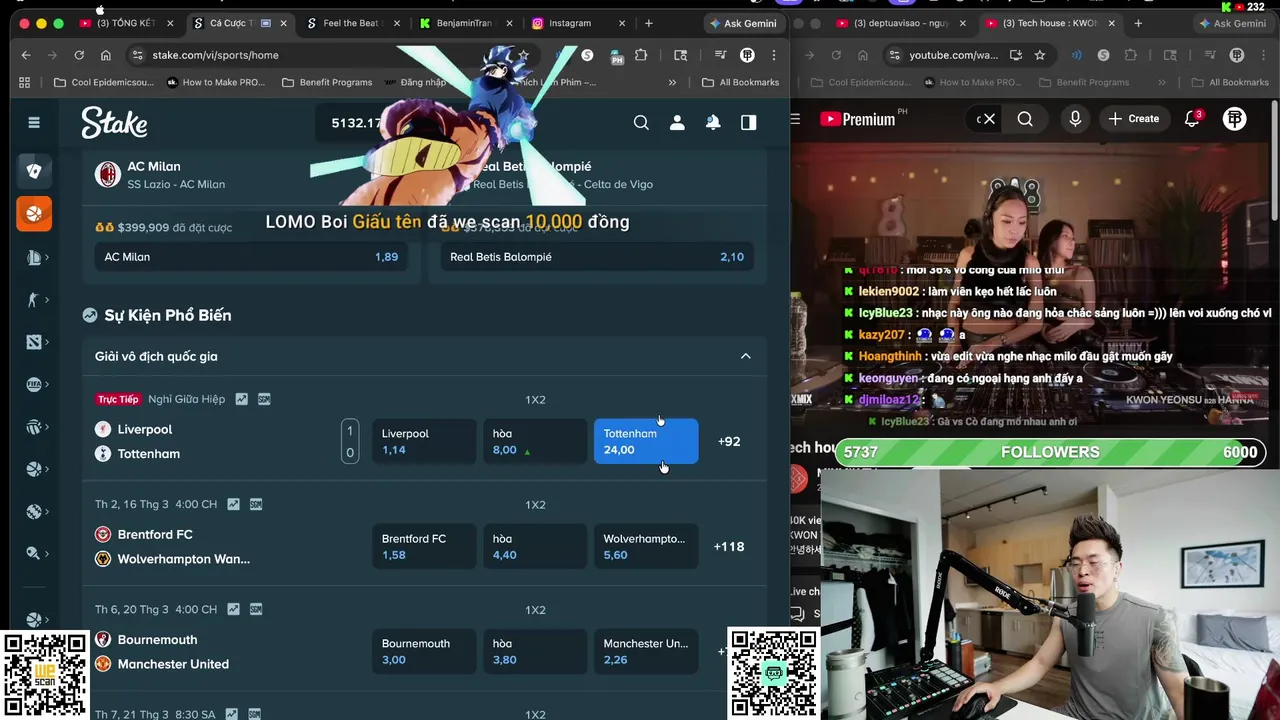Open the Stake hamburger menu

click(x=34, y=122)
